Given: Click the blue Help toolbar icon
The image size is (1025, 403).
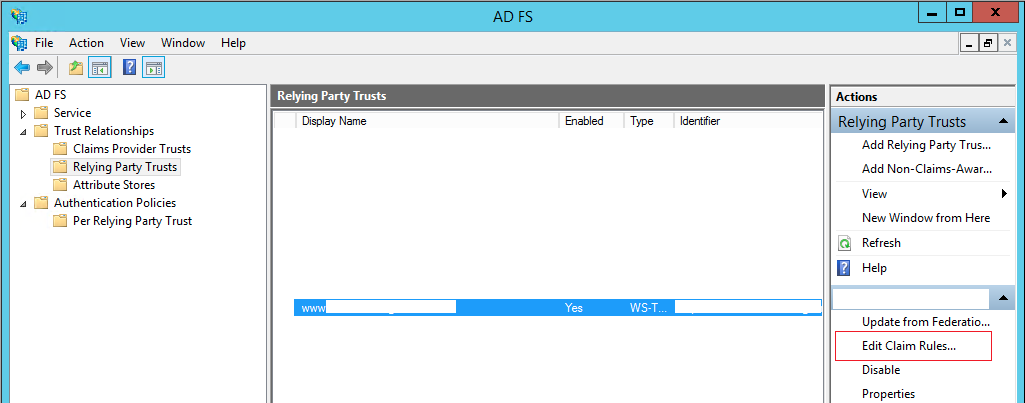Looking at the screenshot, I should click(129, 68).
